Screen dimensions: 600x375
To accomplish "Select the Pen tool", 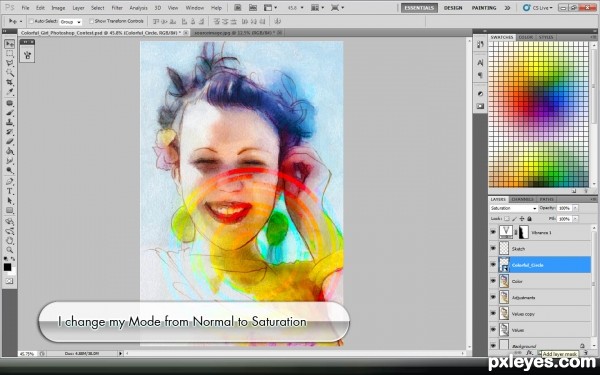I will coord(10,181).
